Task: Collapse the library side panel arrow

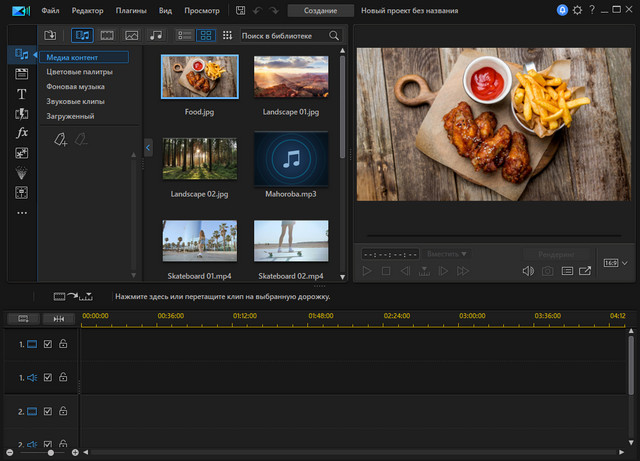Action: click(x=148, y=148)
